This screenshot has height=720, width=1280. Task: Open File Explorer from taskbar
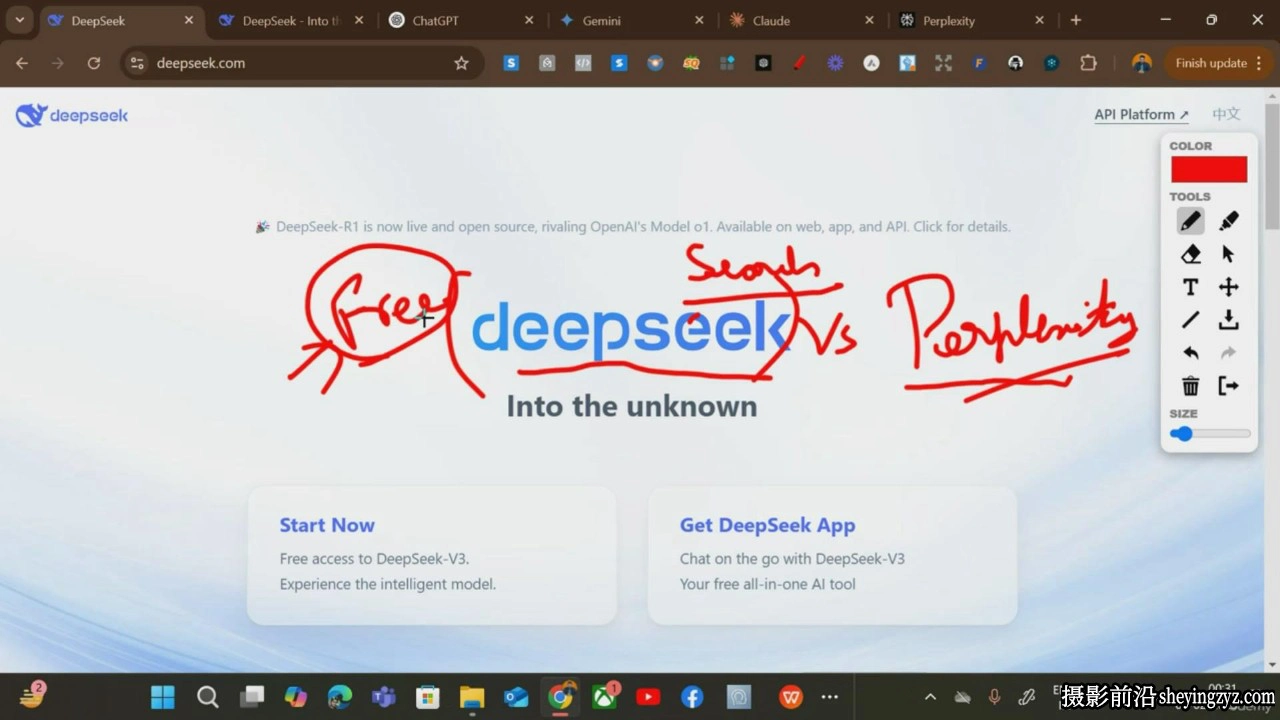(x=472, y=697)
